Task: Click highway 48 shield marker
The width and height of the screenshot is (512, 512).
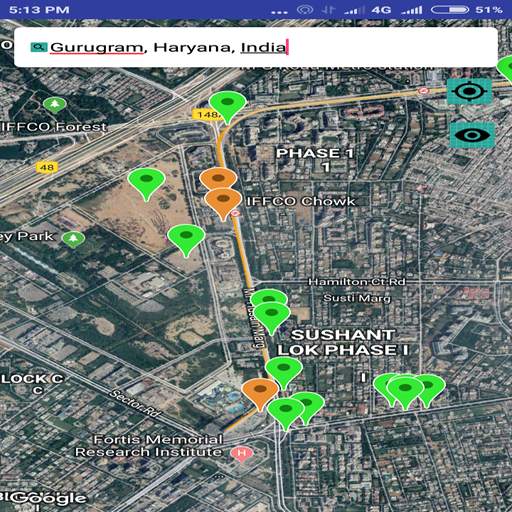Action: [x=47, y=167]
